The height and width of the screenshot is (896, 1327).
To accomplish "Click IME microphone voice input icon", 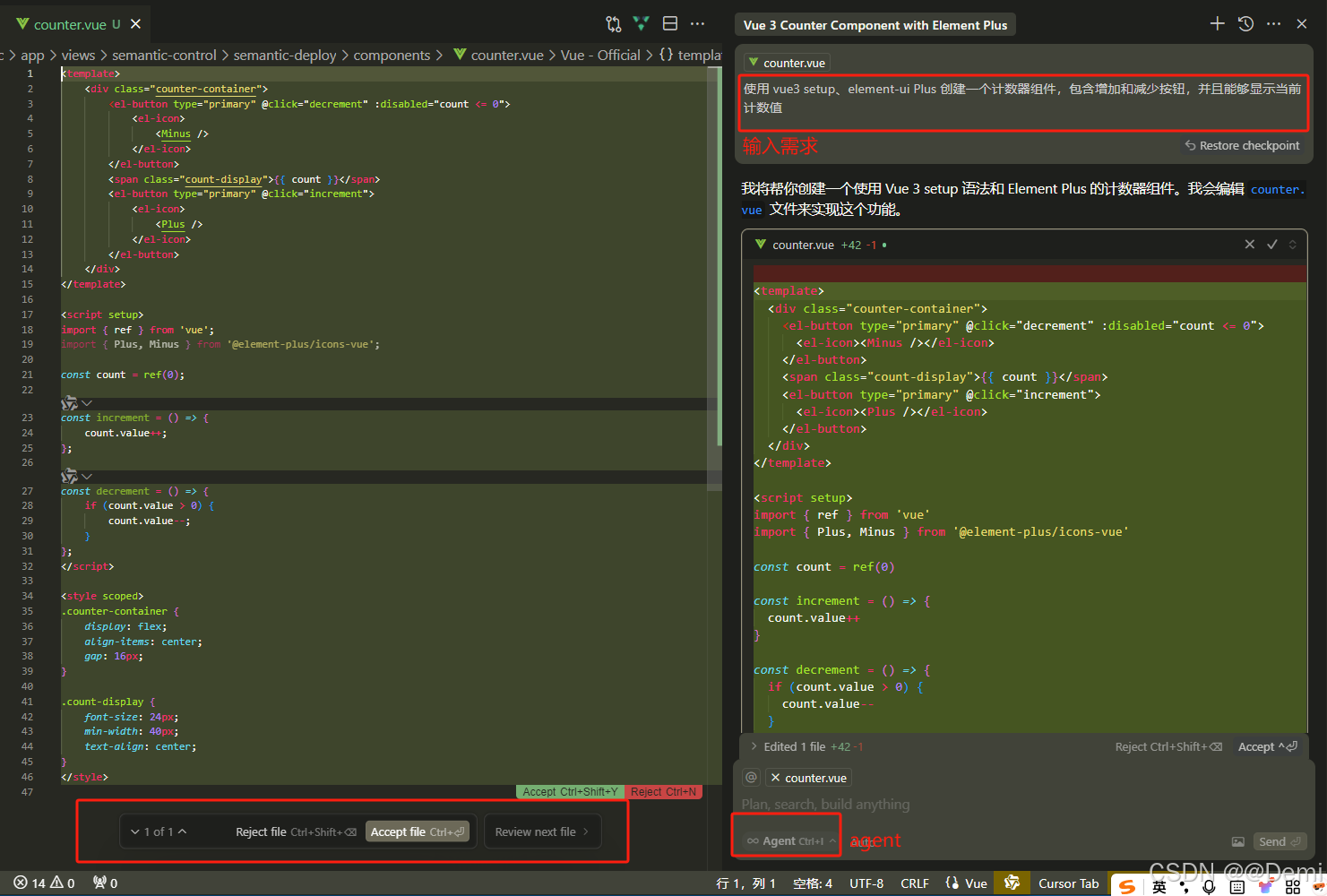I will [1209, 887].
